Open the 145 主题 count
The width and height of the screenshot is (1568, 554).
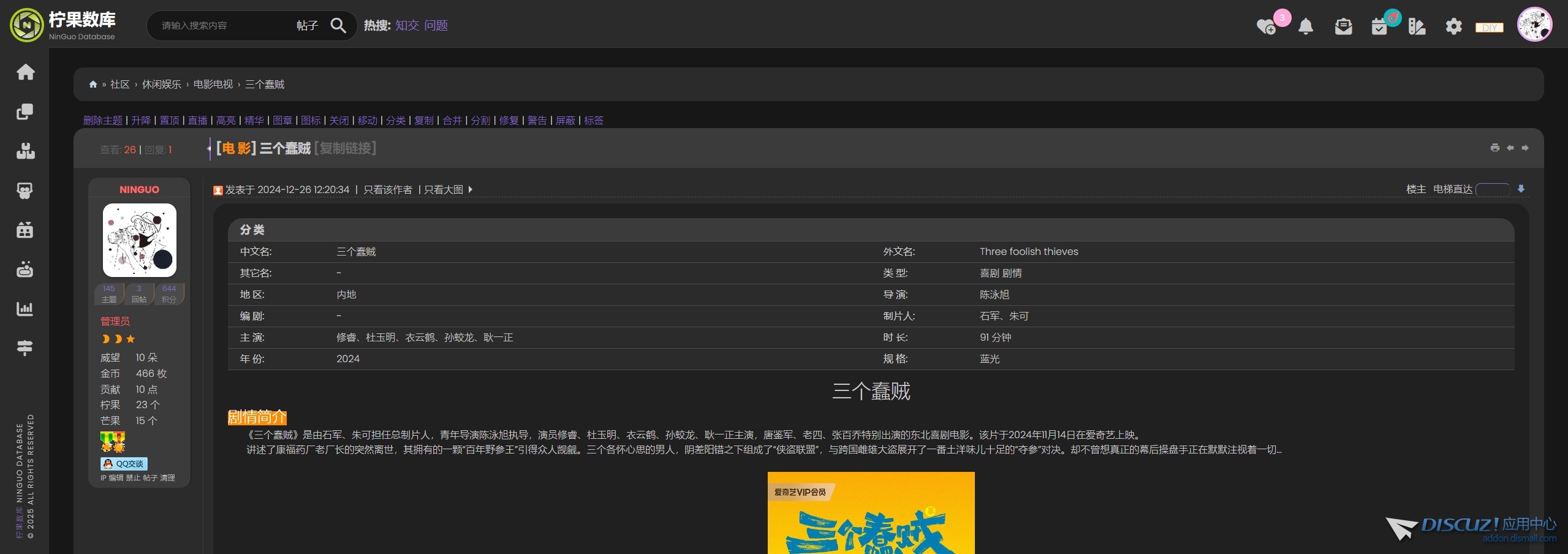[x=109, y=294]
